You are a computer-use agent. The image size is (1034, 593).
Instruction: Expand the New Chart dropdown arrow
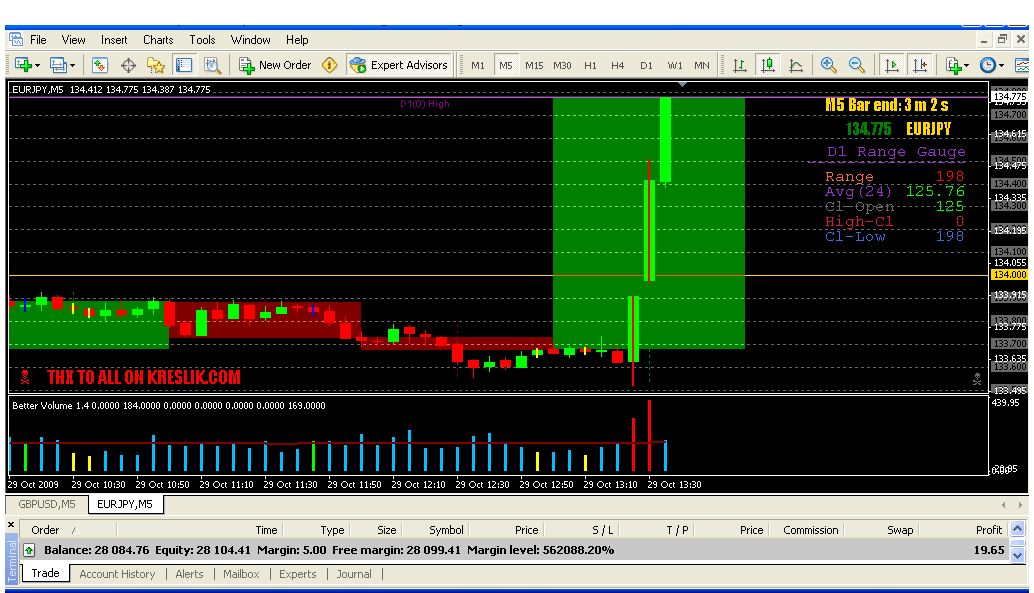38,65
